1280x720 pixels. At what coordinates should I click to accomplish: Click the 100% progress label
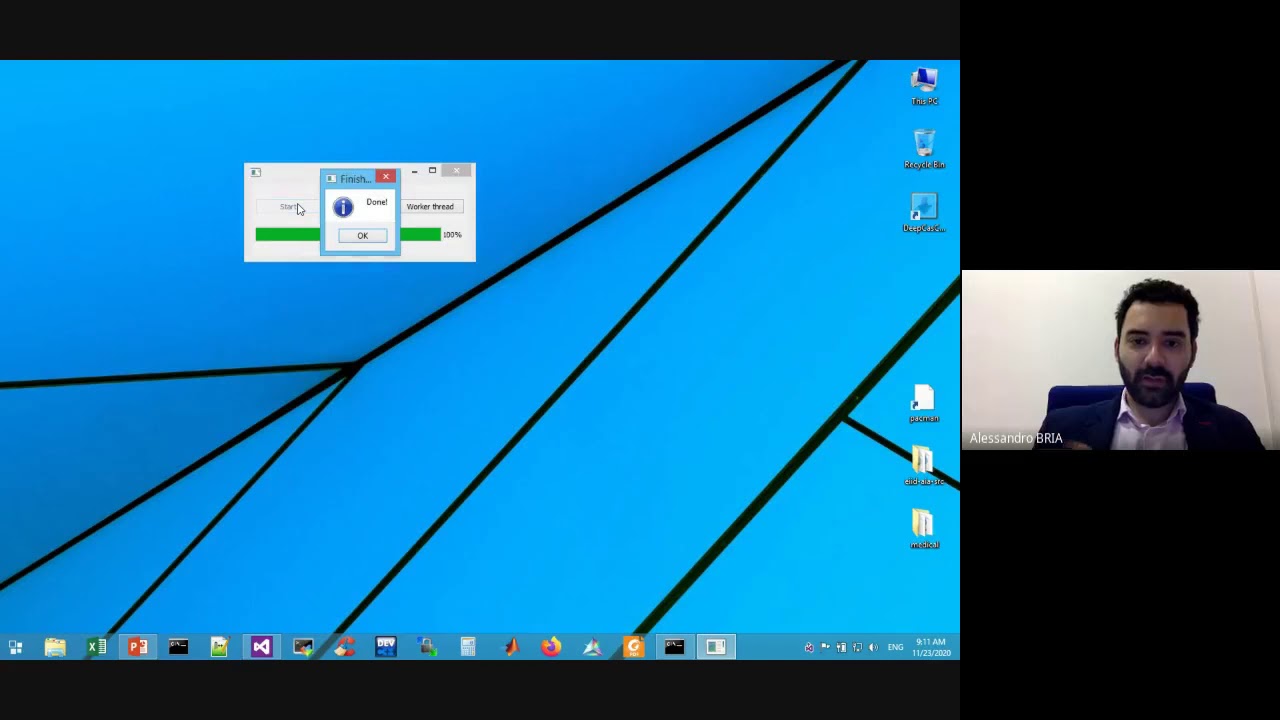pyautogui.click(x=452, y=235)
